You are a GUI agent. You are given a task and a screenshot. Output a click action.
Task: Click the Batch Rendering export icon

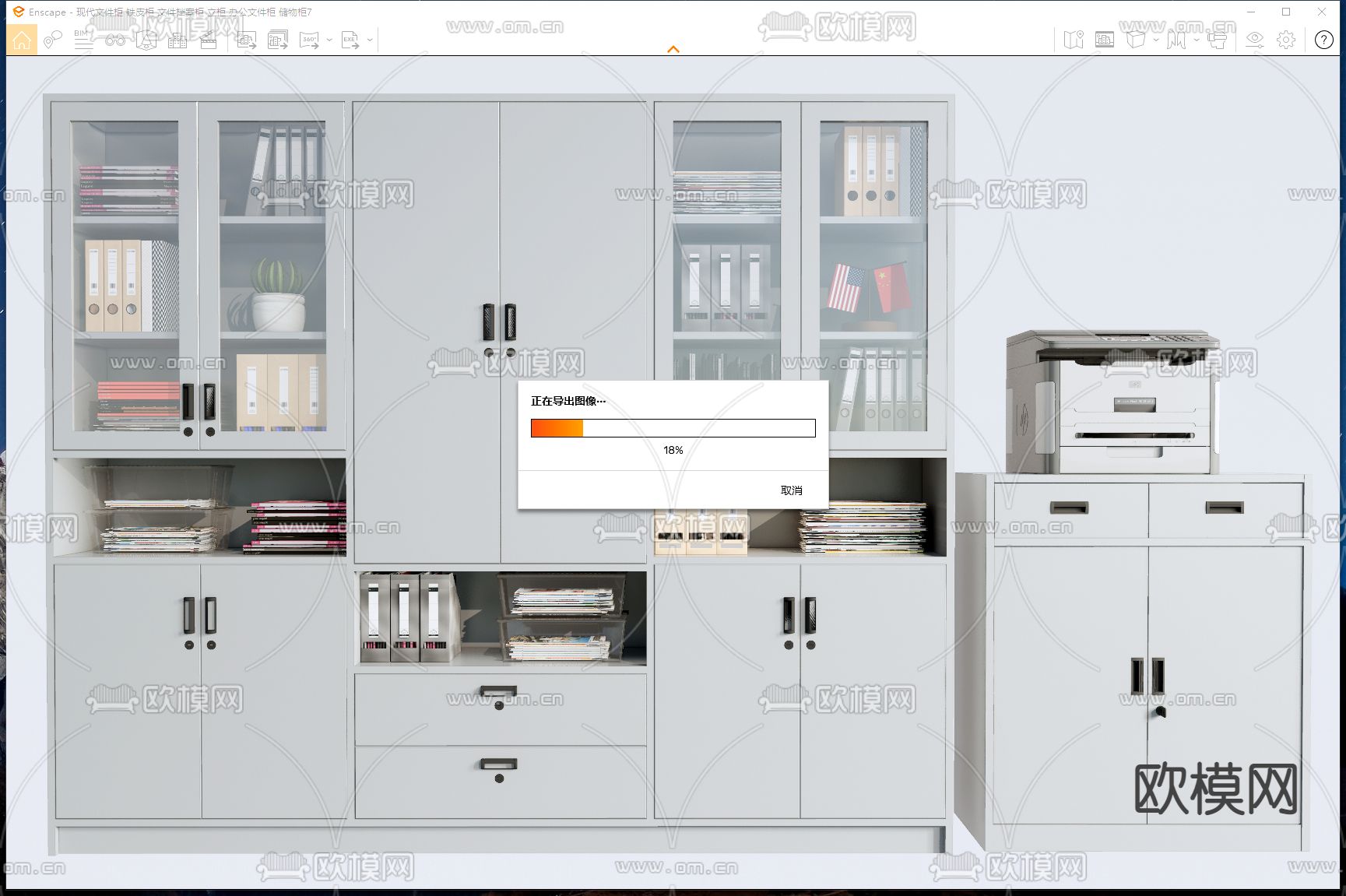278,40
